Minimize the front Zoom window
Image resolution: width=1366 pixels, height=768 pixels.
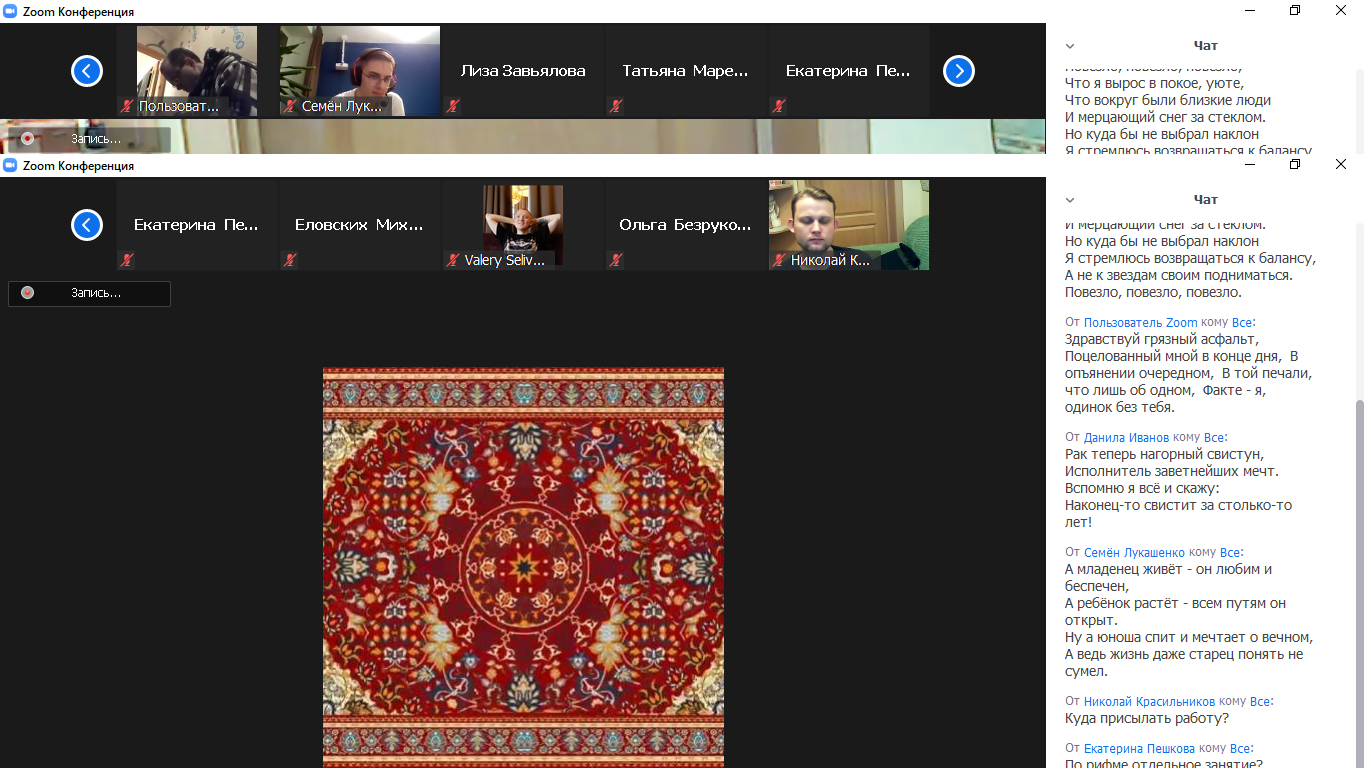pyautogui.click(x=1250, y=164)
